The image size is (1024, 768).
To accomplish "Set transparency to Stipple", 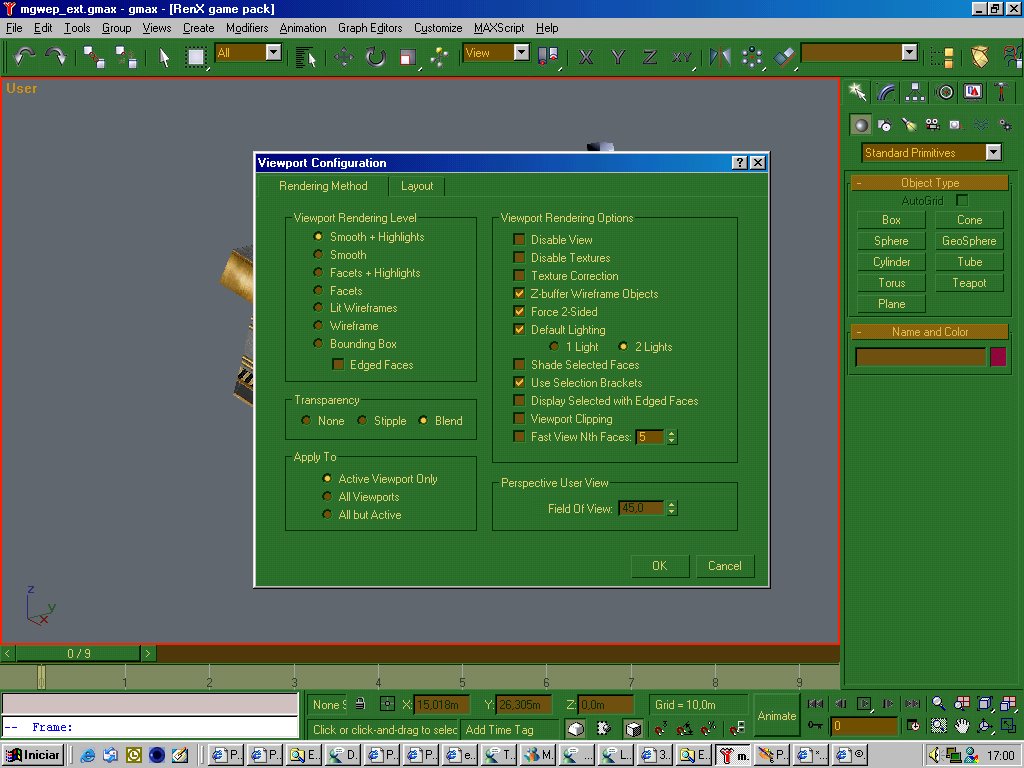I will pos(362,421).
